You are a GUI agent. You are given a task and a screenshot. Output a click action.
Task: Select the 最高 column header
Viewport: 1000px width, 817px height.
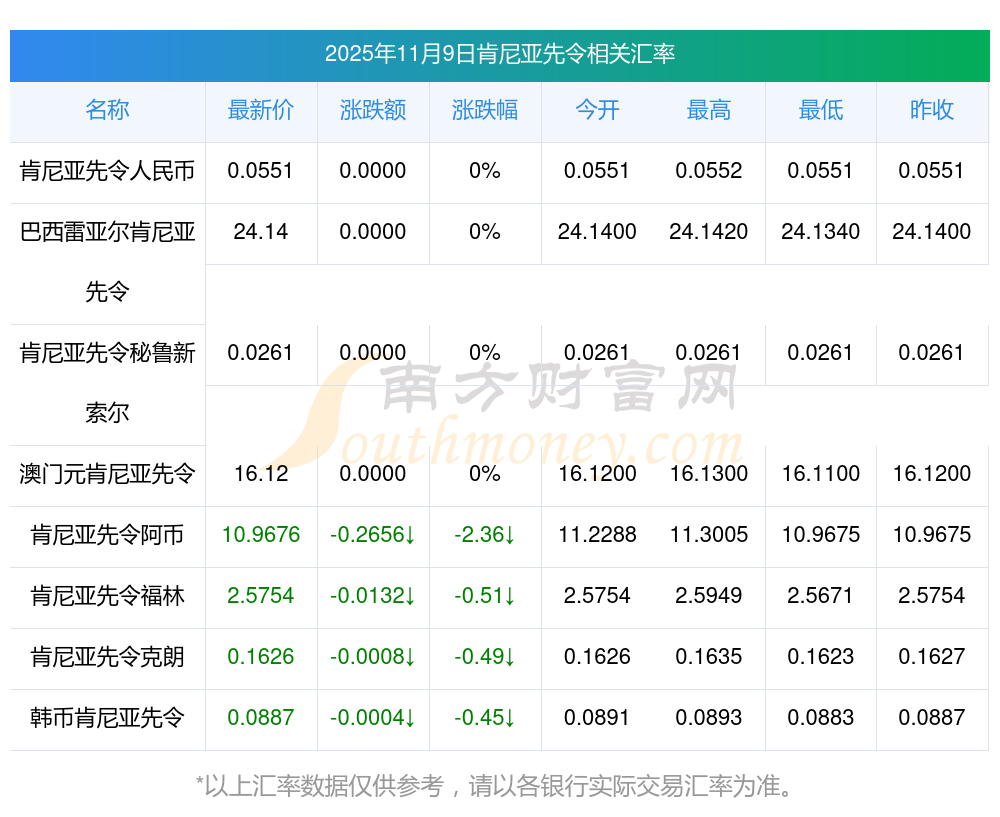pyautogui.click(x=708, y=111)
